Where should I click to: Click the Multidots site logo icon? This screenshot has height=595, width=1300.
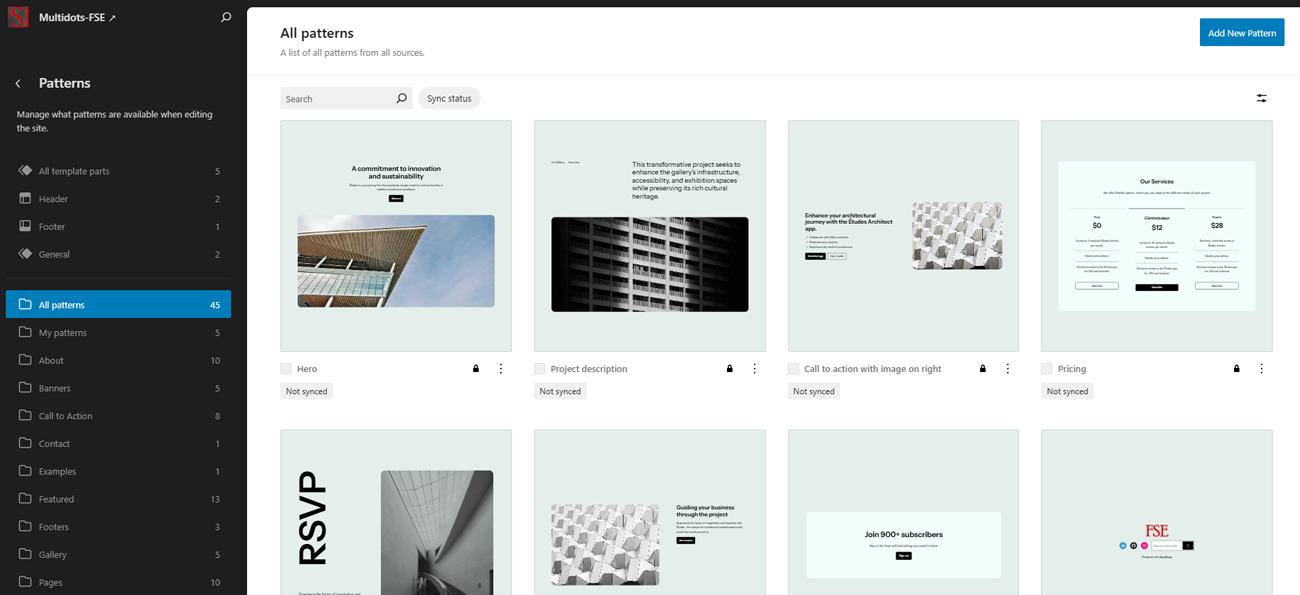pyautogui.click(x=16, y=16)
